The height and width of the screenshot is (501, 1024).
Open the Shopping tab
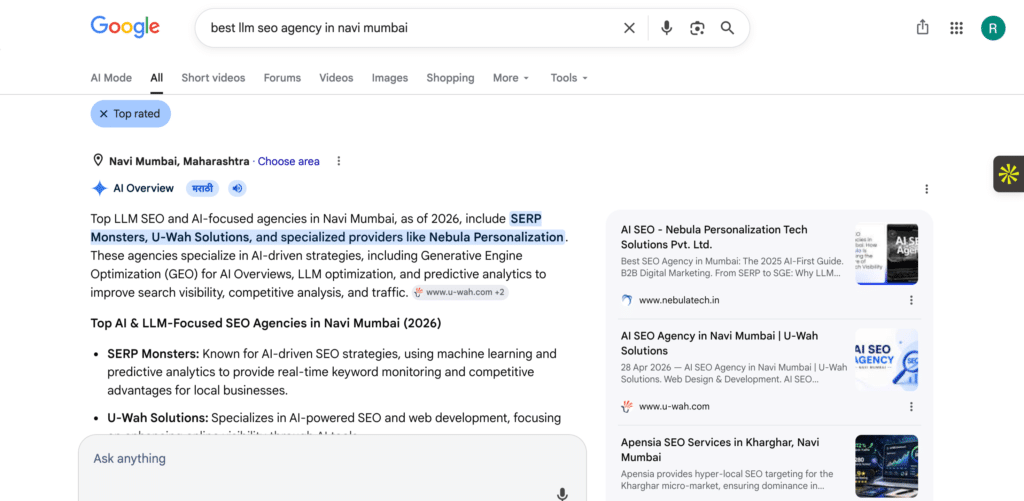451,78
